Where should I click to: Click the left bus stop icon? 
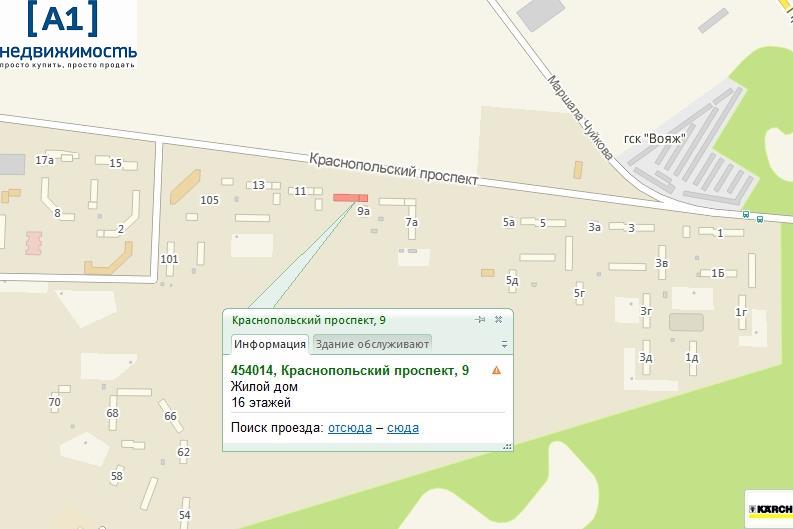tap(746, 214)
